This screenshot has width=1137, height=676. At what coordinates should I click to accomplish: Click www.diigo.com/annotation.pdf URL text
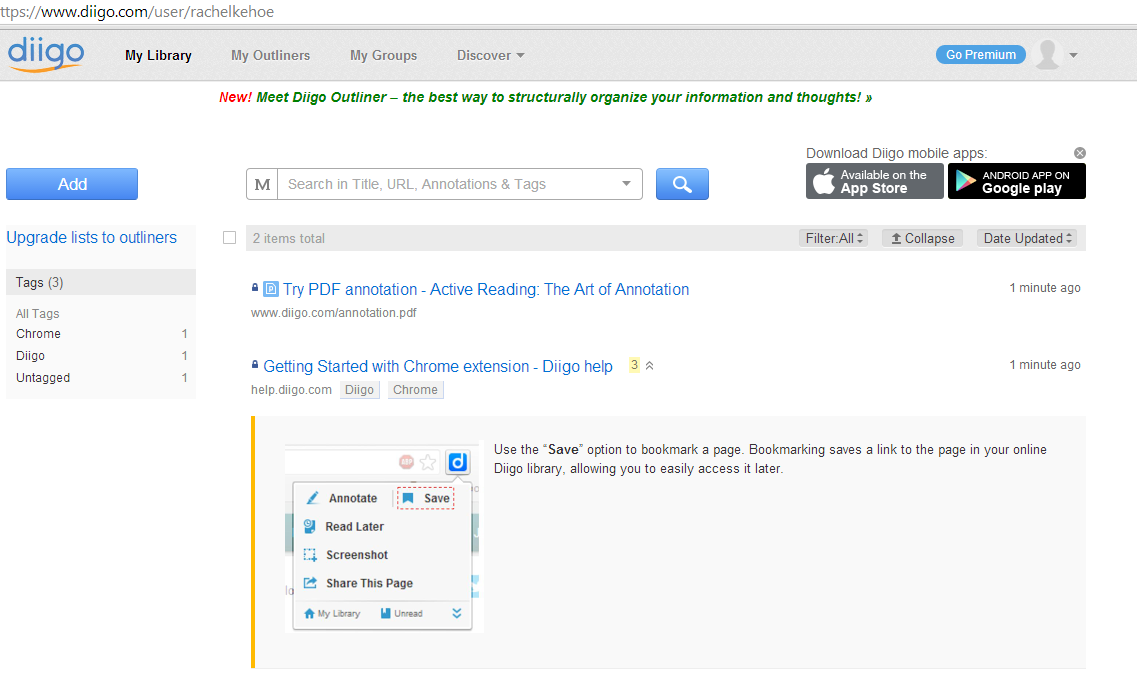click(334, 313)
